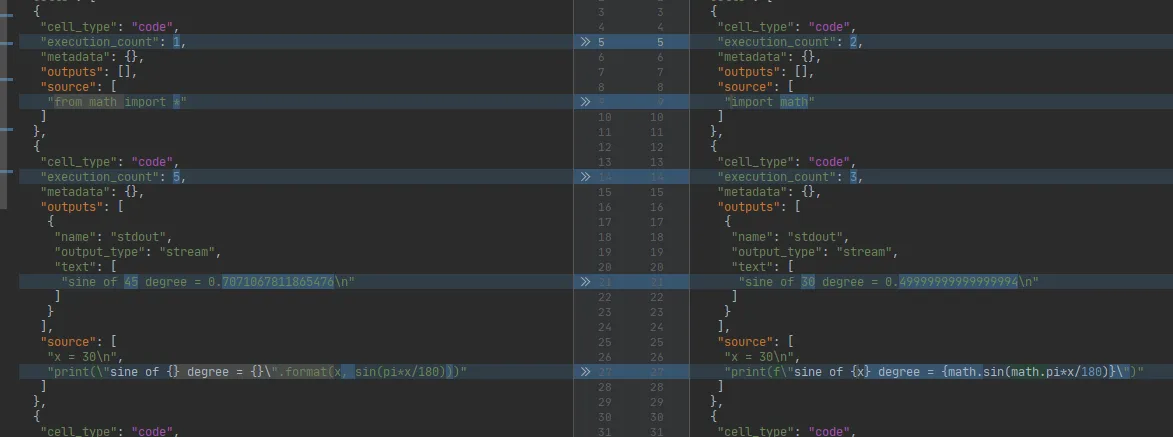Image resolution: width=1173 pixels, height=437 pixels.
Task: Select the line "import math"
Action: [769, 102]
